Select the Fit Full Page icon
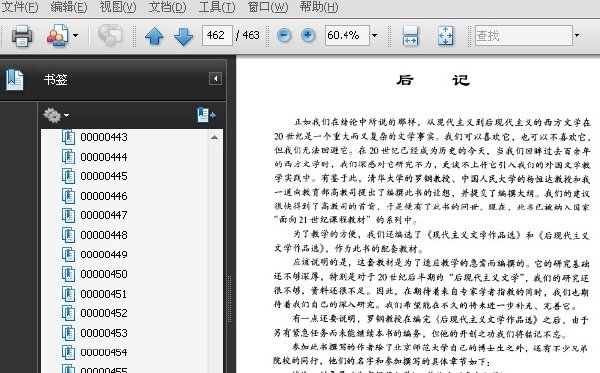This screenshot has height=373, width=600. tap(445, 36)
